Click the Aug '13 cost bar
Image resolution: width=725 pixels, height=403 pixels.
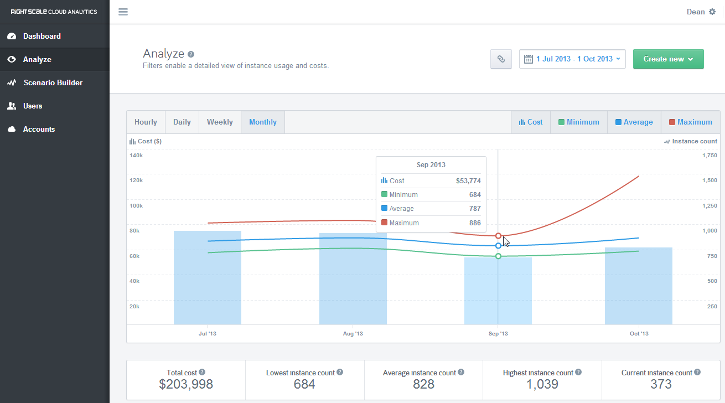(353, 279)
